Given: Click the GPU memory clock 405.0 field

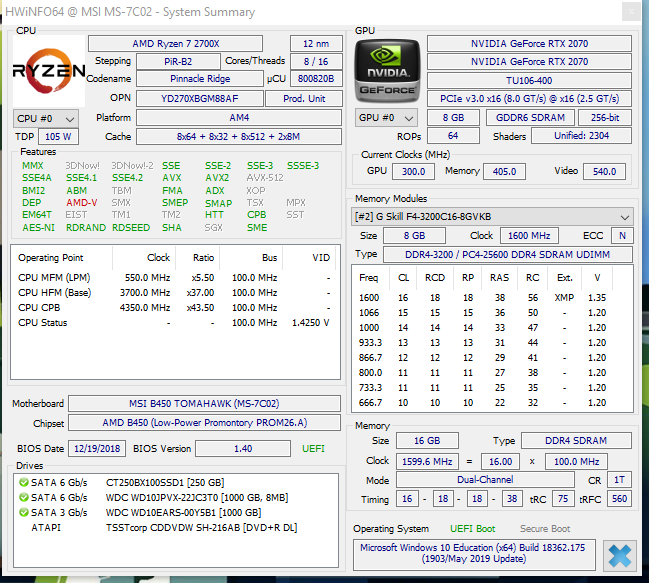Looking at the screenshot, I should click(504, 171).
